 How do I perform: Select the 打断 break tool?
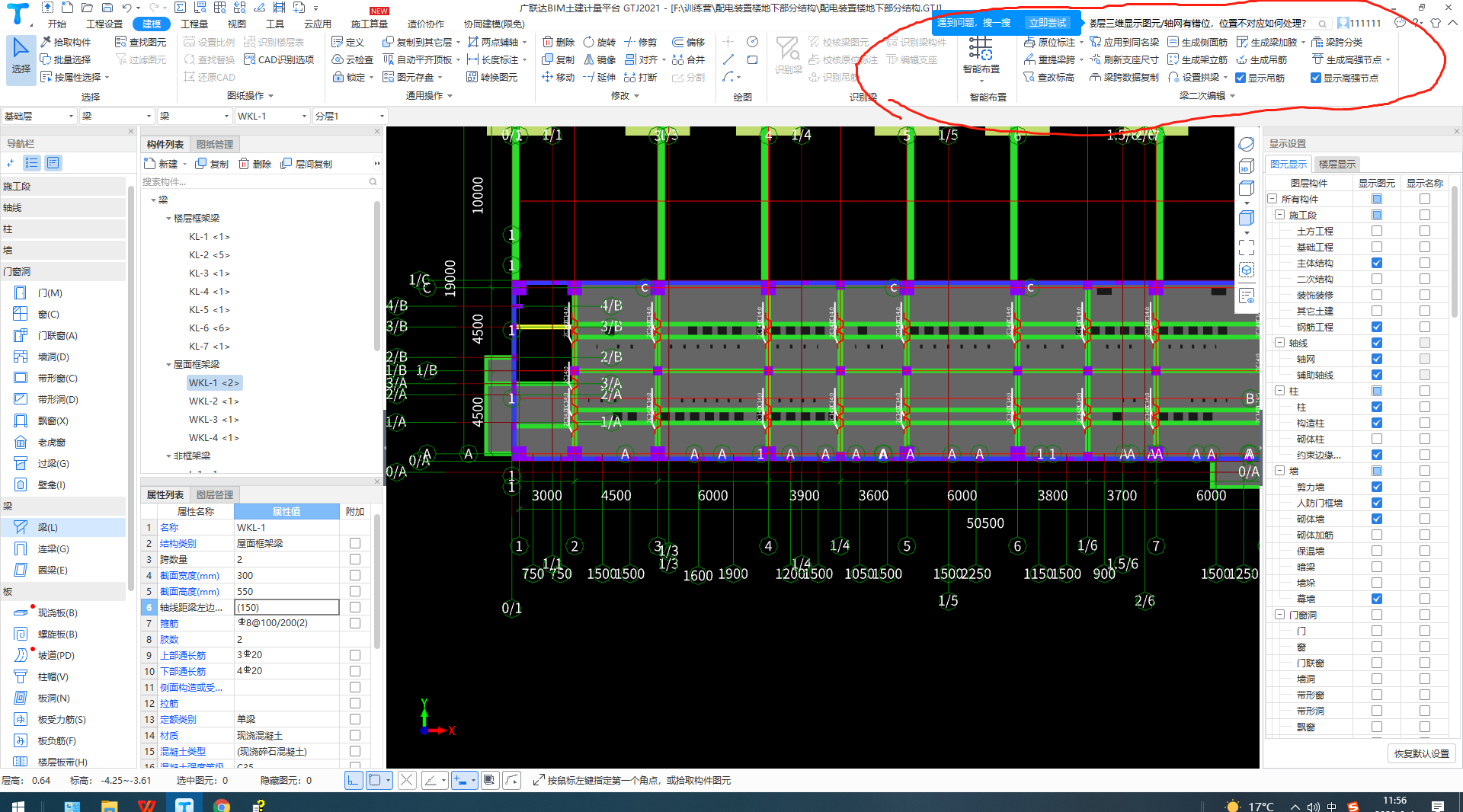[x=641, y=77]
